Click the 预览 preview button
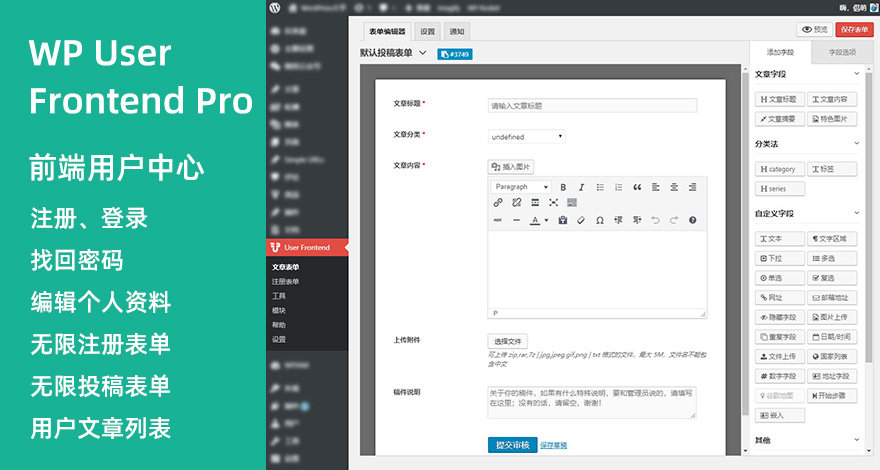The image size is (880, 470). pos(814,29)
